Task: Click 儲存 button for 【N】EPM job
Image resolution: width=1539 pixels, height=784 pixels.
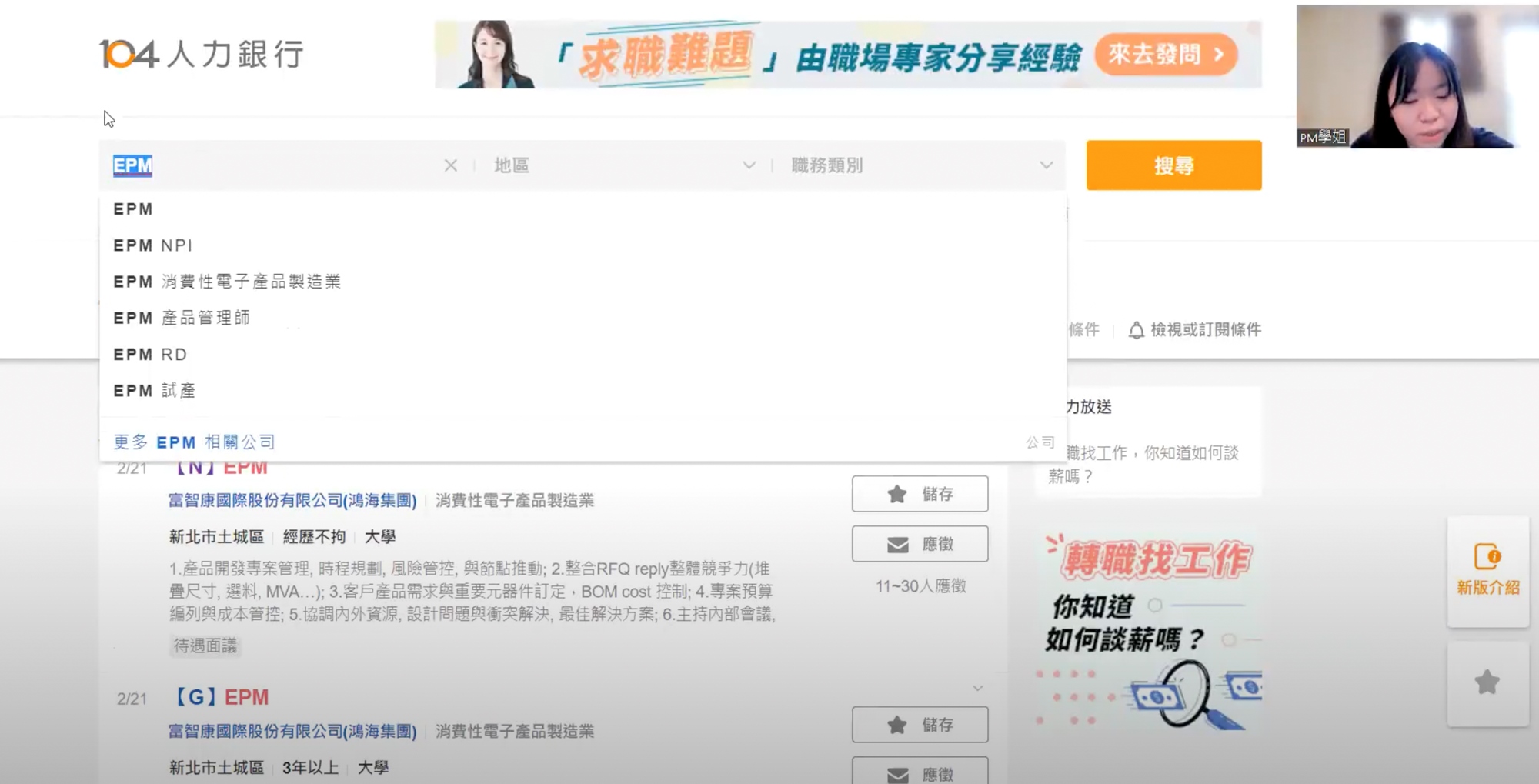Action: click(x=920, y=494)
